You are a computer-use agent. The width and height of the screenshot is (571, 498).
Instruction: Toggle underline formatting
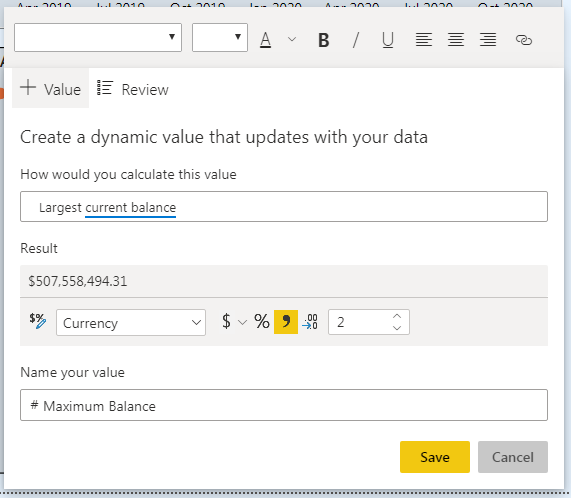388,40
